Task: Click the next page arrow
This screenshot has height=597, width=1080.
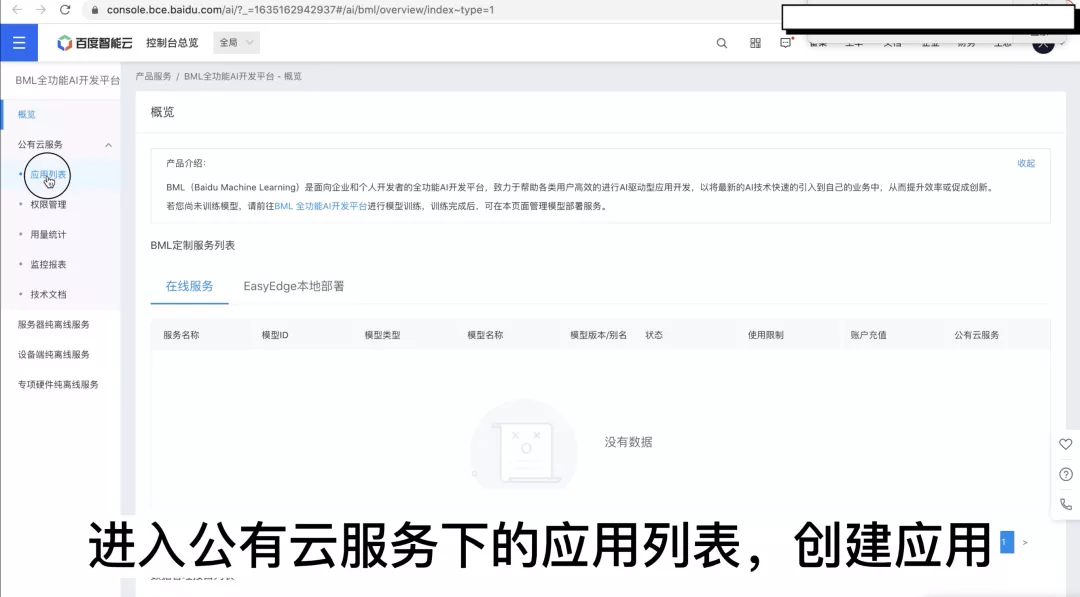Action: 1026,543
